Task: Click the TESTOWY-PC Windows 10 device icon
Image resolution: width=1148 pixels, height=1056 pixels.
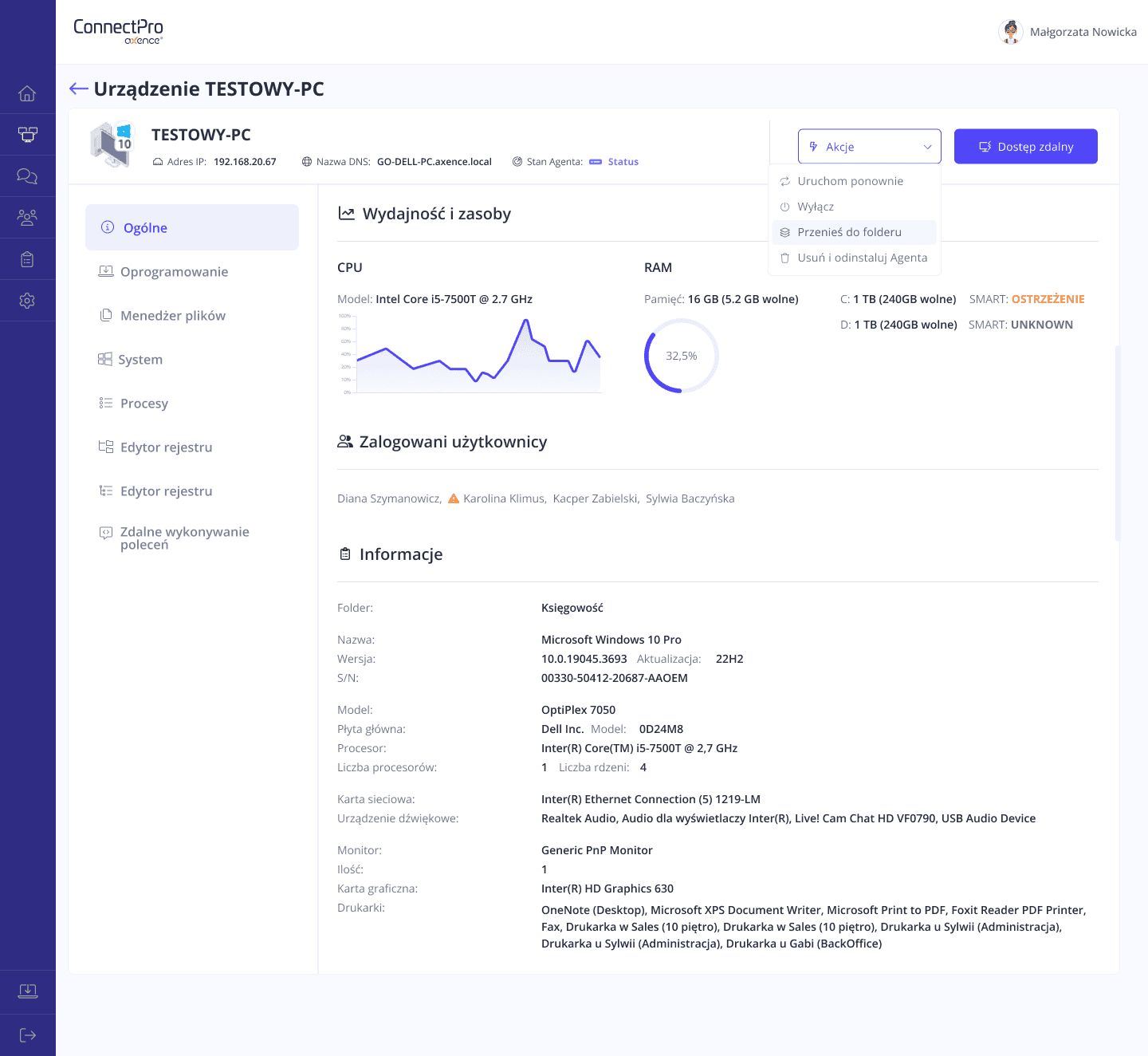Action: [x=112, y=144]
